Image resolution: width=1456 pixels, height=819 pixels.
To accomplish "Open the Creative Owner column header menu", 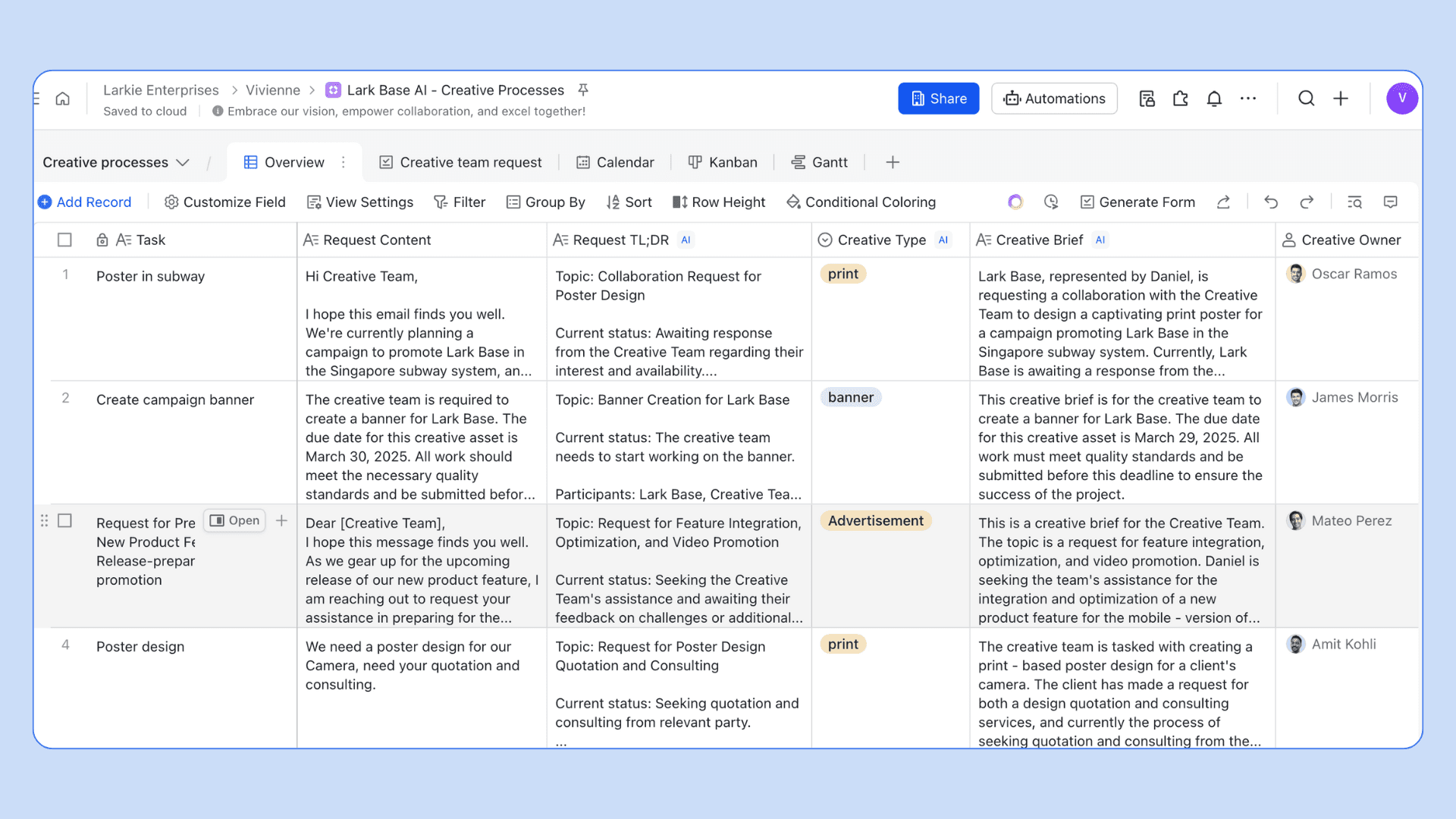I will [x=1346, y=240].
